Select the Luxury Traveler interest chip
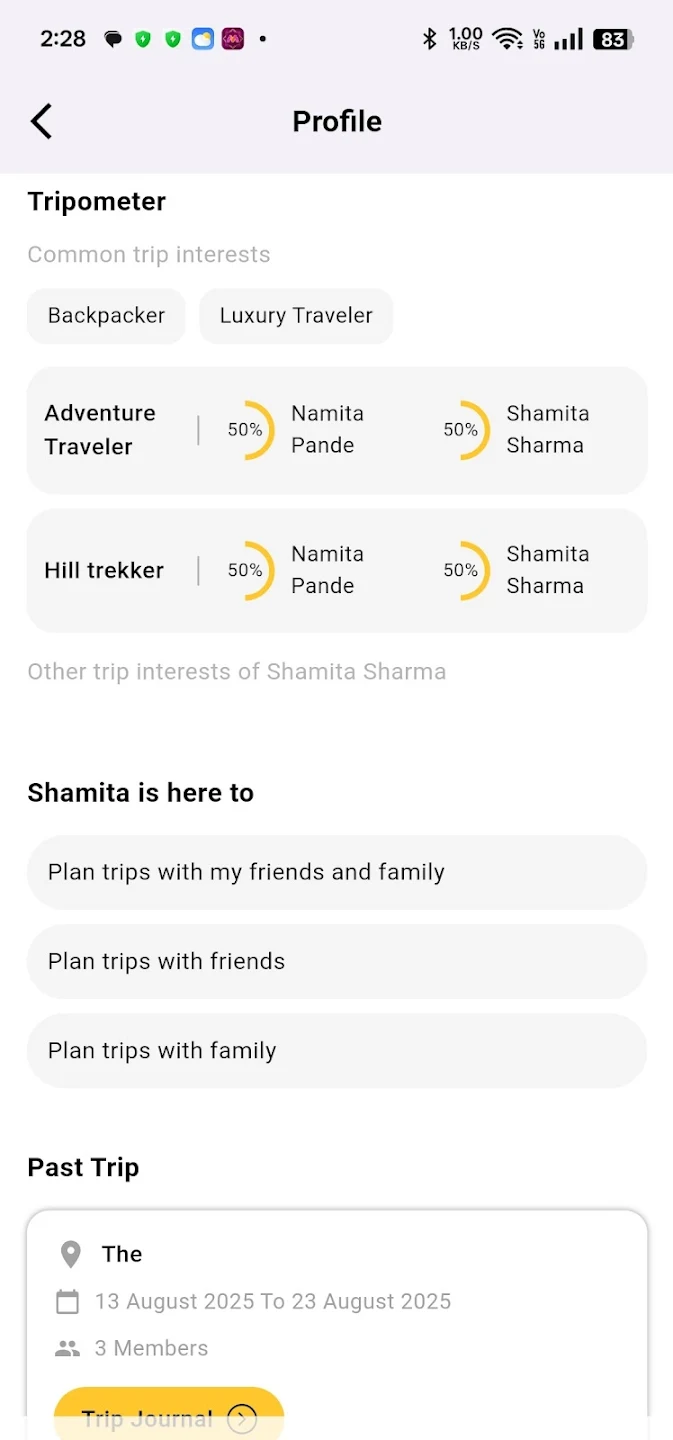673x1440 pixels. click(x=296, y=316)
